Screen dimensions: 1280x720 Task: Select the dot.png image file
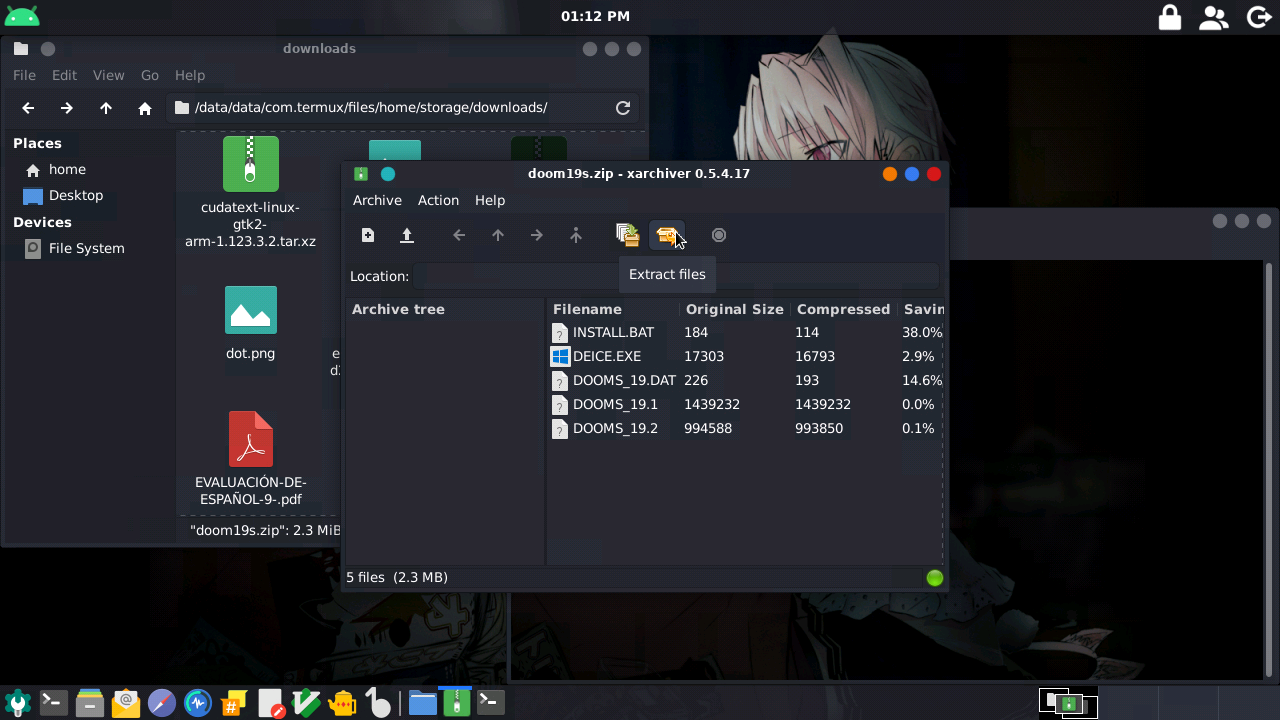coord(251,323)
